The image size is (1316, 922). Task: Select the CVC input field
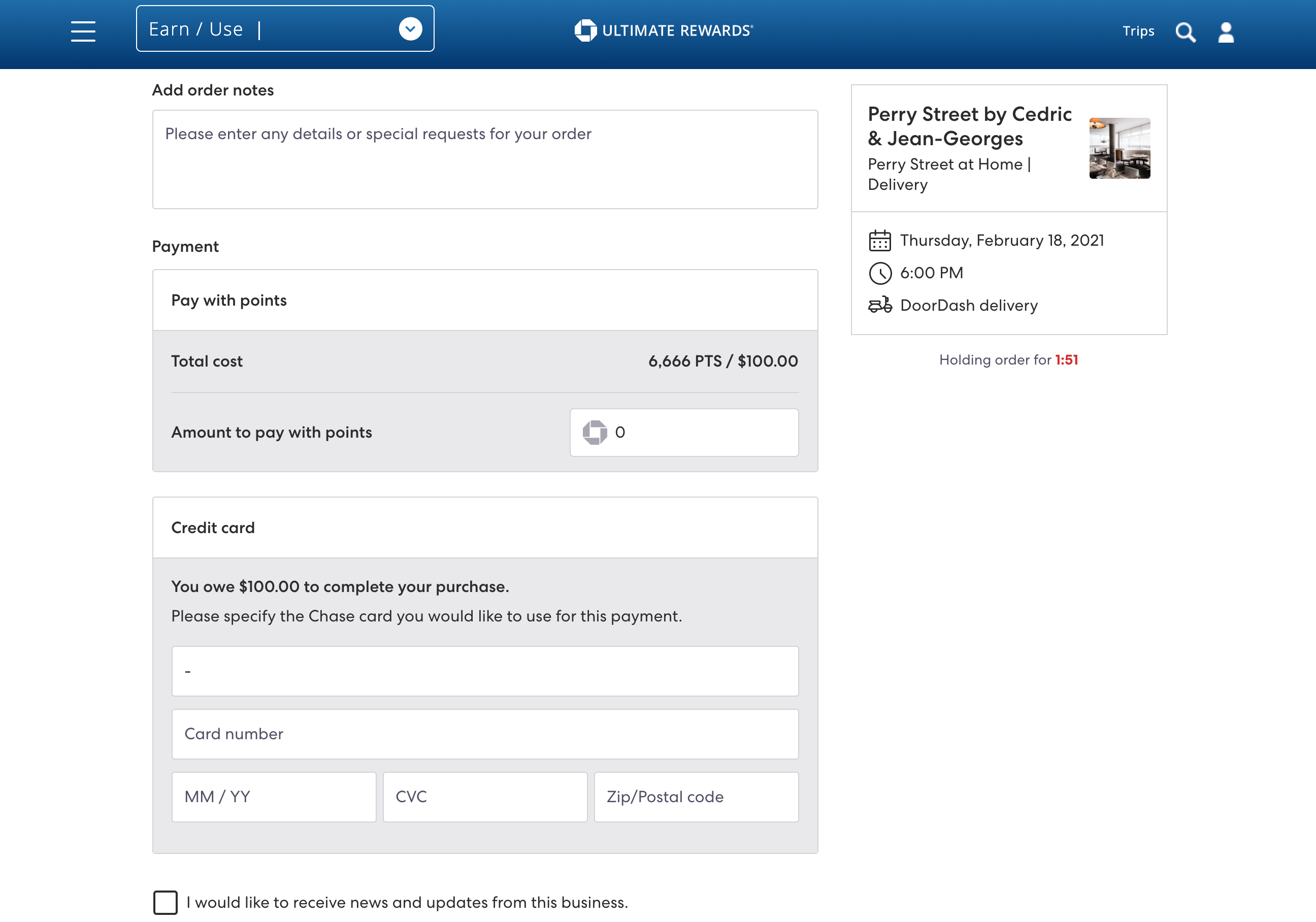[x=484, y=797]
